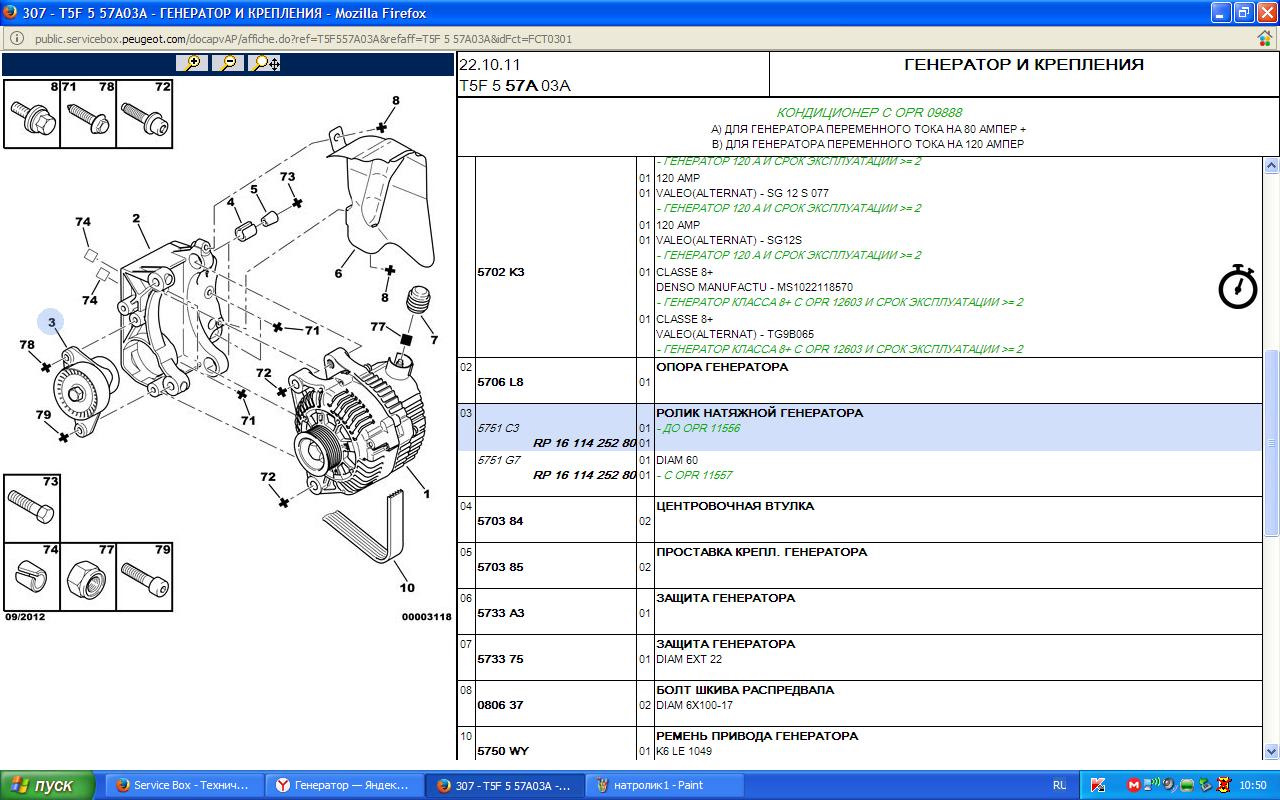The height and width of the screenshot is (800, 1280).
Task: Click the taskbar clock 10:50
Action: point(1253,785)
